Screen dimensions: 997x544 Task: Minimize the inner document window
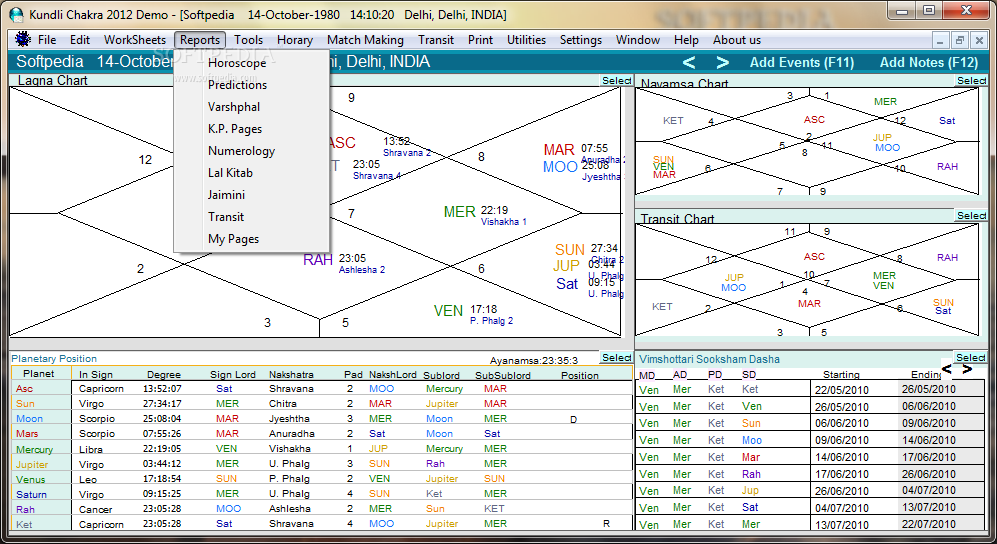pyautogui.click(x=942, y=40)
